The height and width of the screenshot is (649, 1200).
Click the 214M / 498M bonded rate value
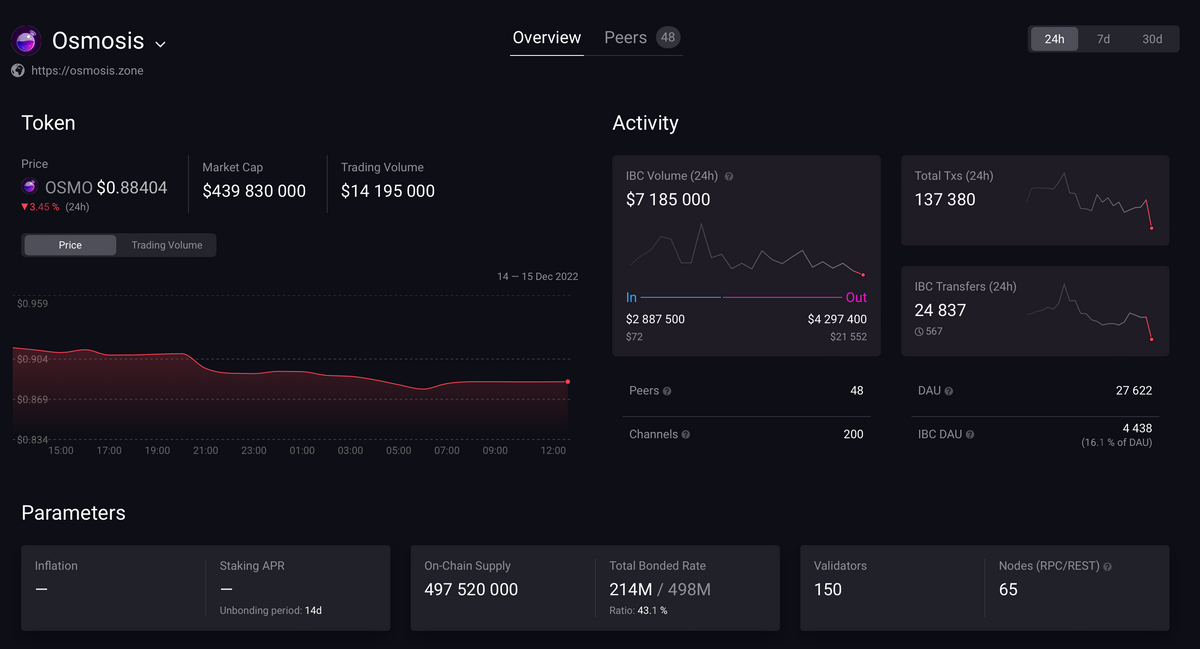pos(660,590)
